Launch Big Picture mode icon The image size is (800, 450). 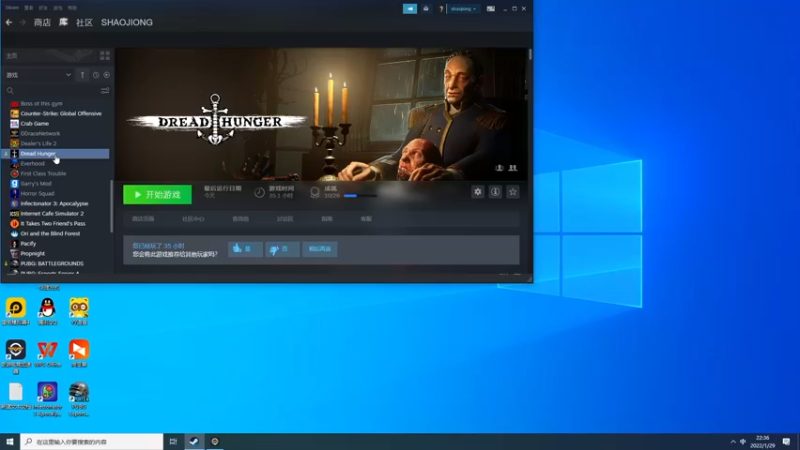click(490, 9)
